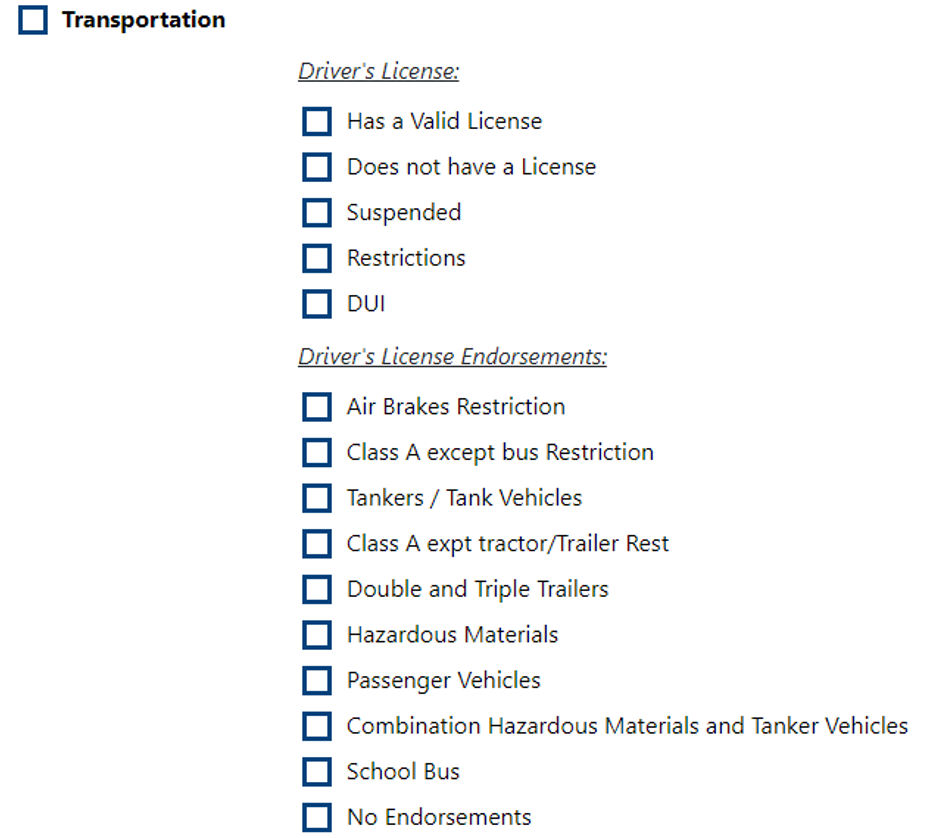Viewport: 928px width, 838px height.
Task: Select Class A except bus Restriction
Action: click(317, 452)
